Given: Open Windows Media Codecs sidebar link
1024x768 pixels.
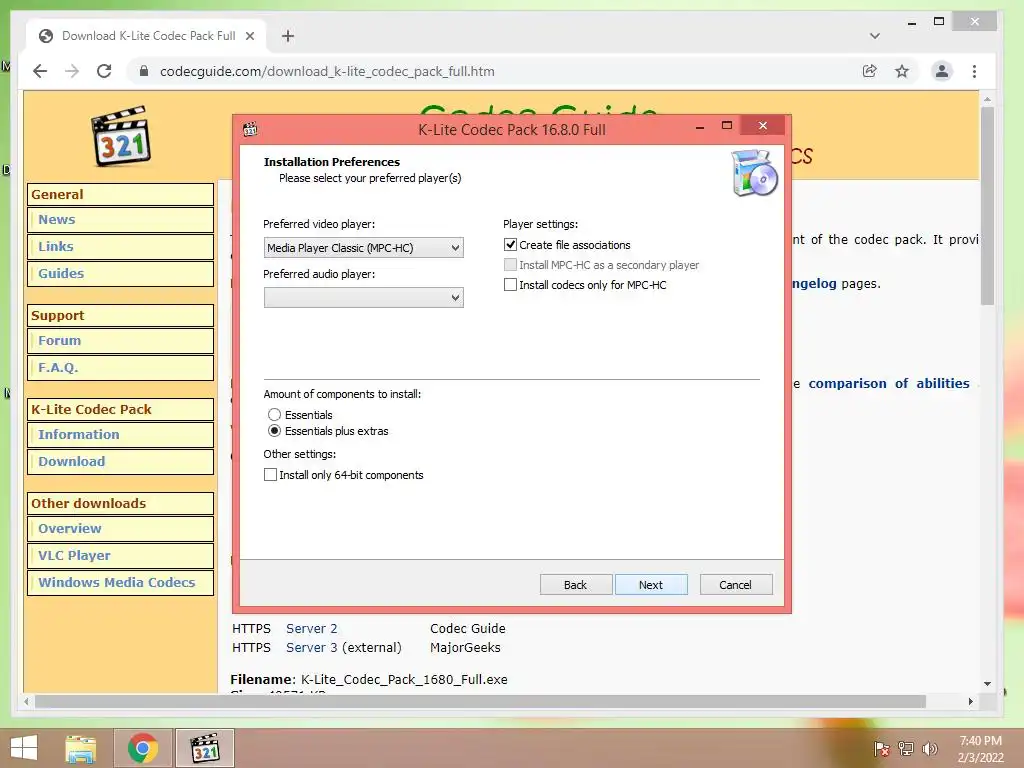Looking at the screenshot, I should [116, 583].
